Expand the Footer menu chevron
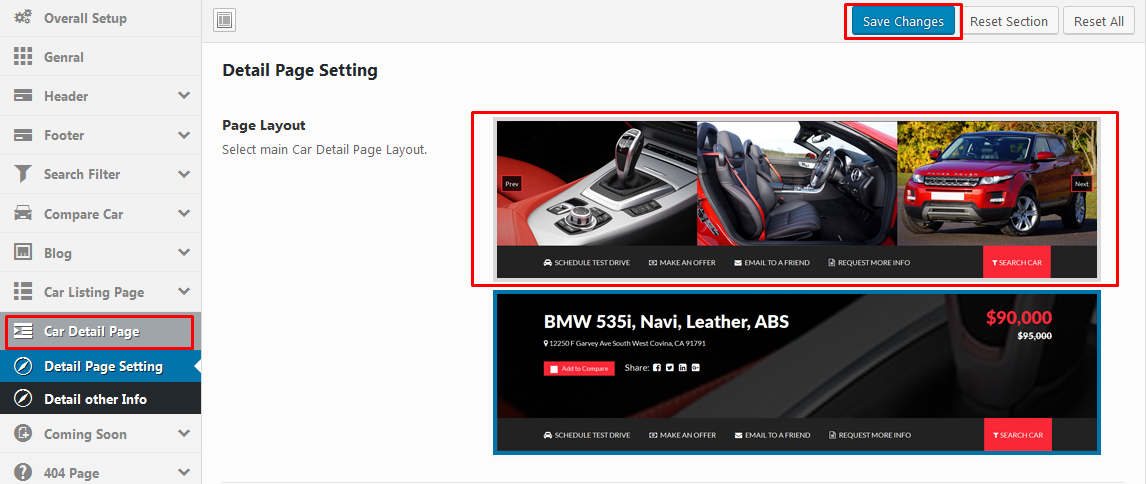The image size is (1146, 484). [184, 135]
